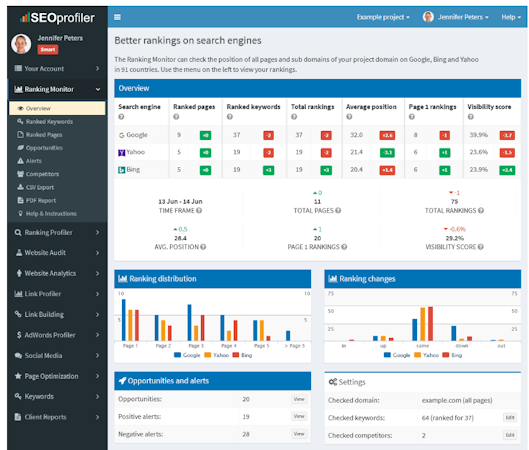
Task: Open the Example project dropdown
Action: (383, 17)
